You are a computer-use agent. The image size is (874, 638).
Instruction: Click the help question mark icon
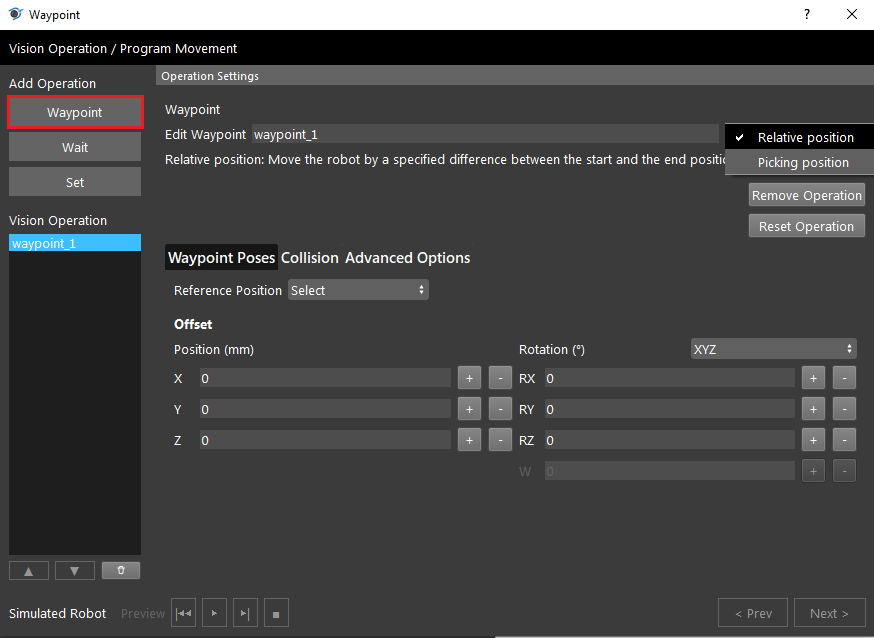[x=807, y=14]
